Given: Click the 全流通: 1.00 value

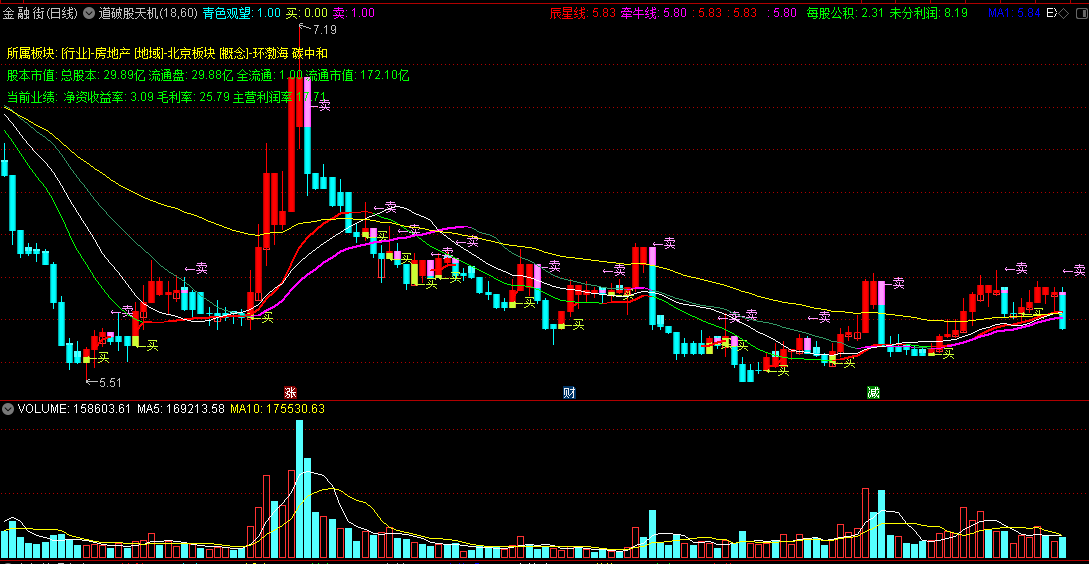Looking at the screenshot, I should coord(270,76).
